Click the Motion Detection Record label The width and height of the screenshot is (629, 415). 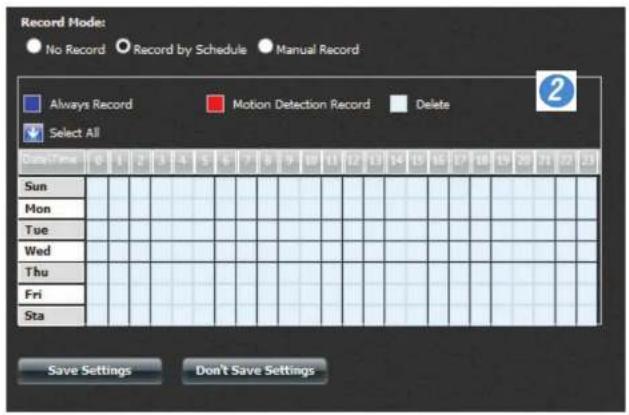tap(302, 105)
